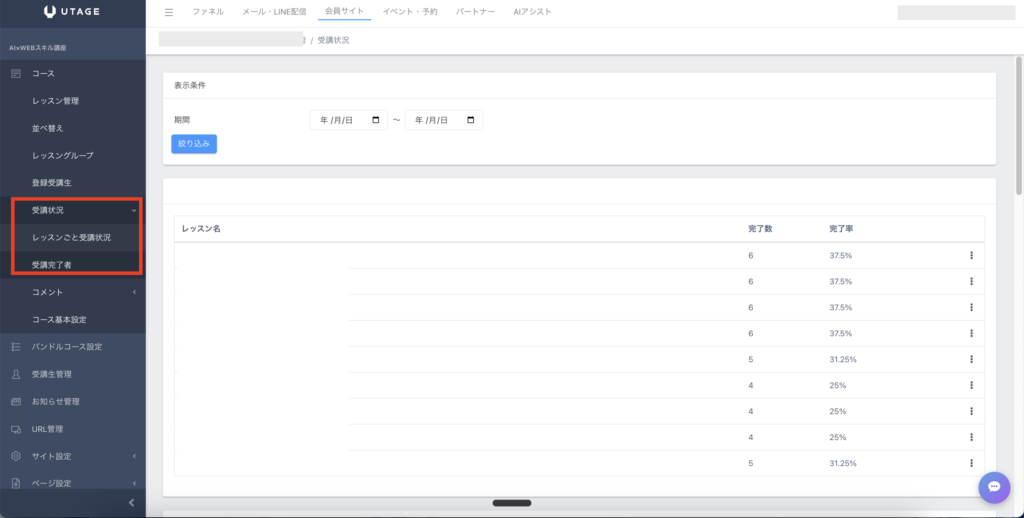Open row menu for first 37.5% row
This screenshot has height=518, width=1024.
[971, 255]
